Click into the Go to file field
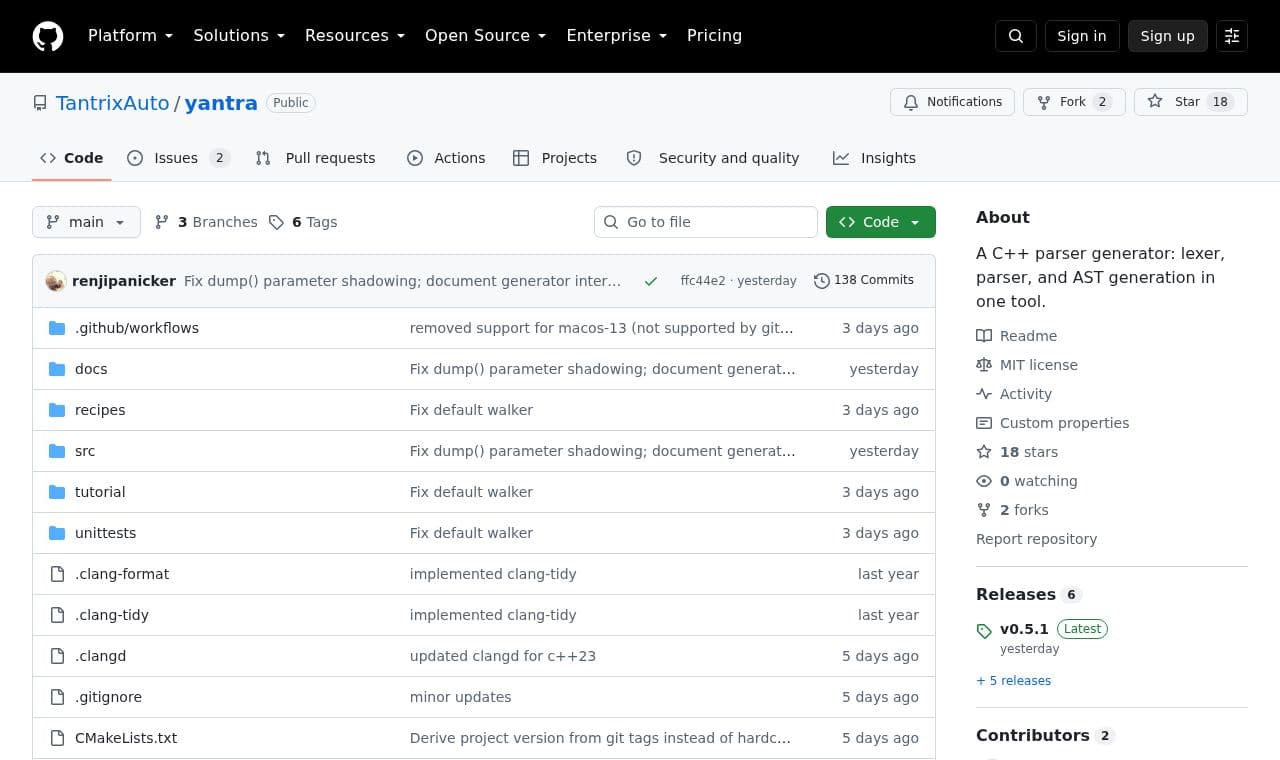This screenshot has height=760, width=1280. click(706, 222)
